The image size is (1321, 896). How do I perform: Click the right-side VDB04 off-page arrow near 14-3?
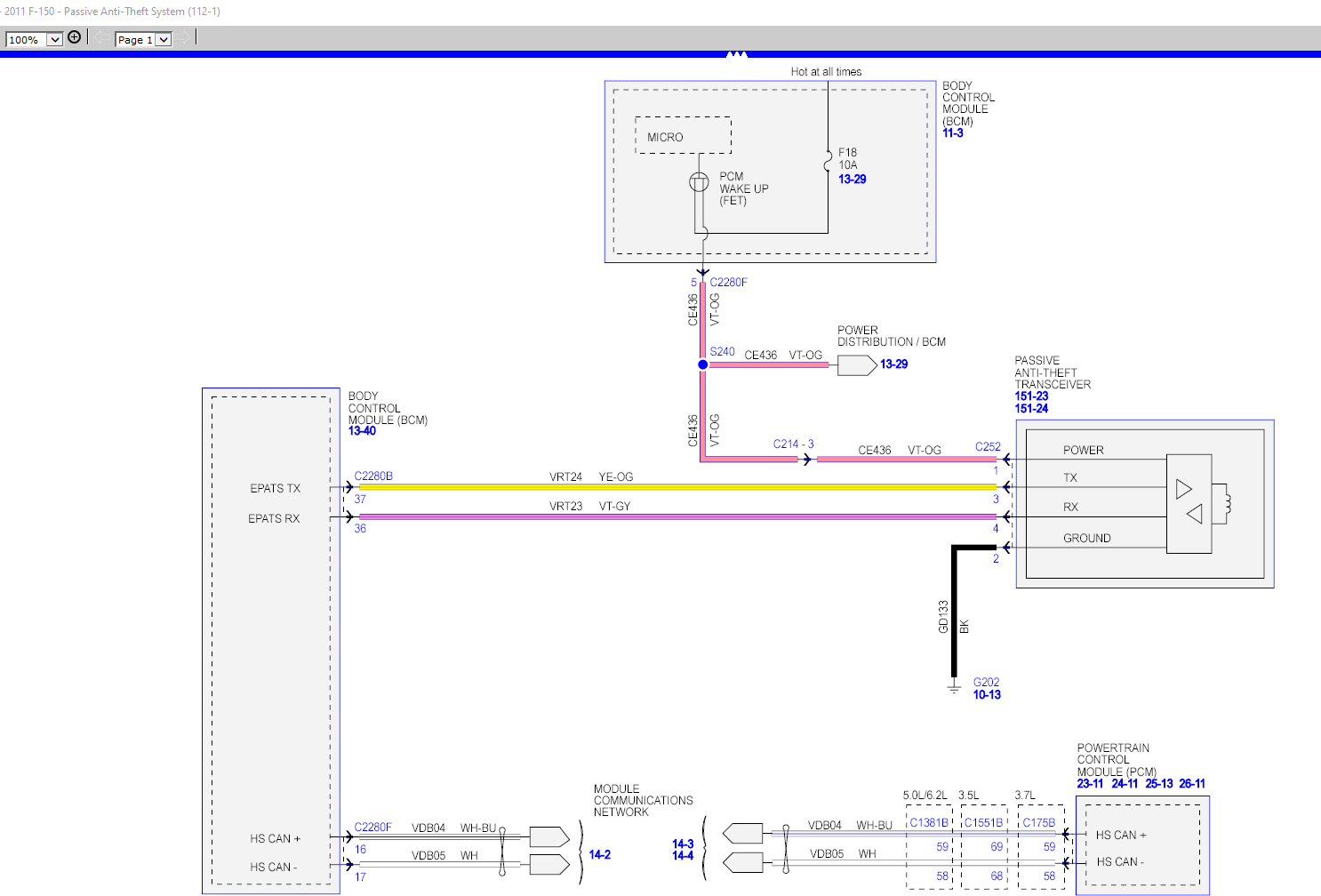tap(742, 834)
